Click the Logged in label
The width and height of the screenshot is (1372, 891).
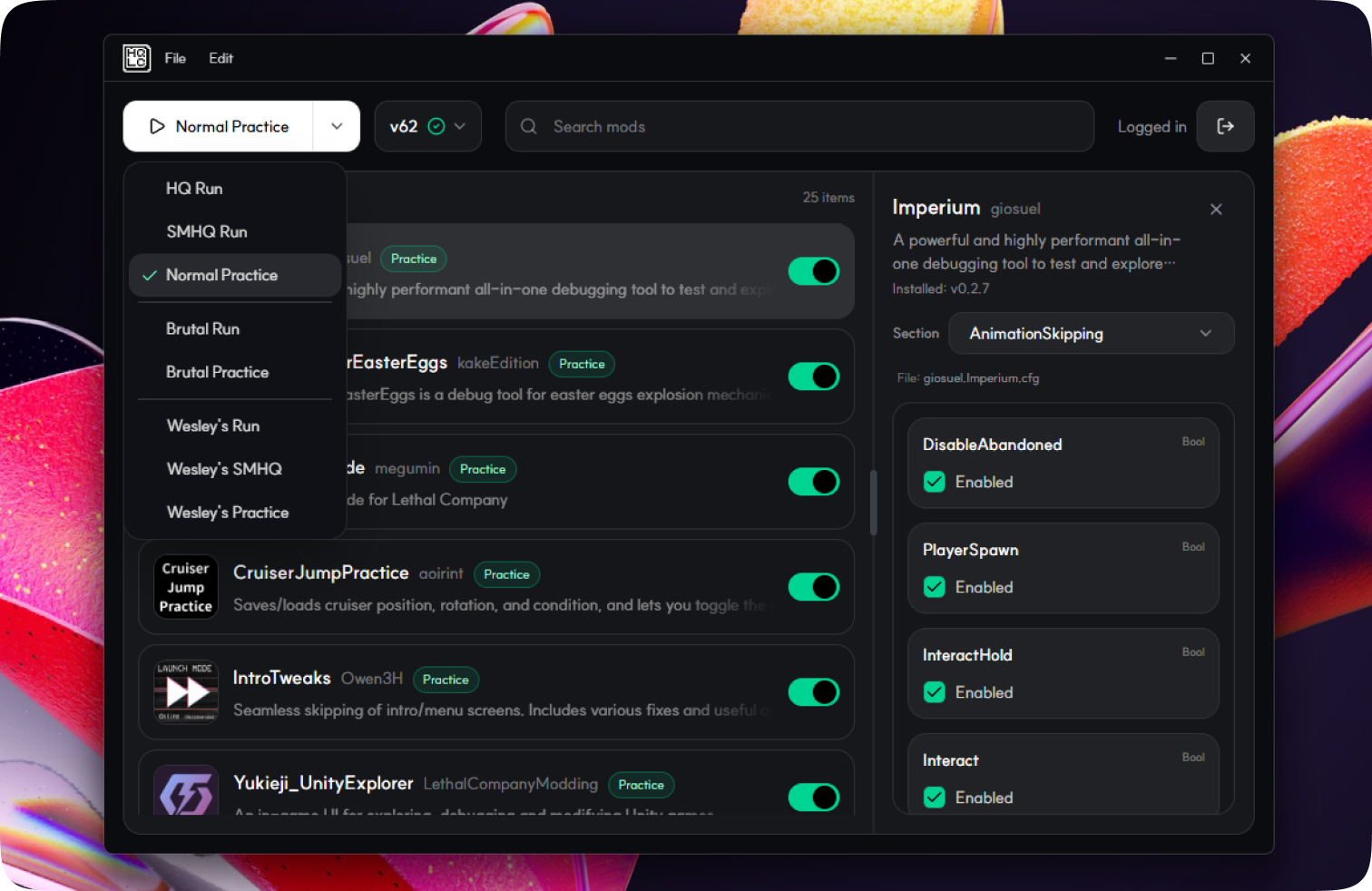click(x=1151, y=127)
